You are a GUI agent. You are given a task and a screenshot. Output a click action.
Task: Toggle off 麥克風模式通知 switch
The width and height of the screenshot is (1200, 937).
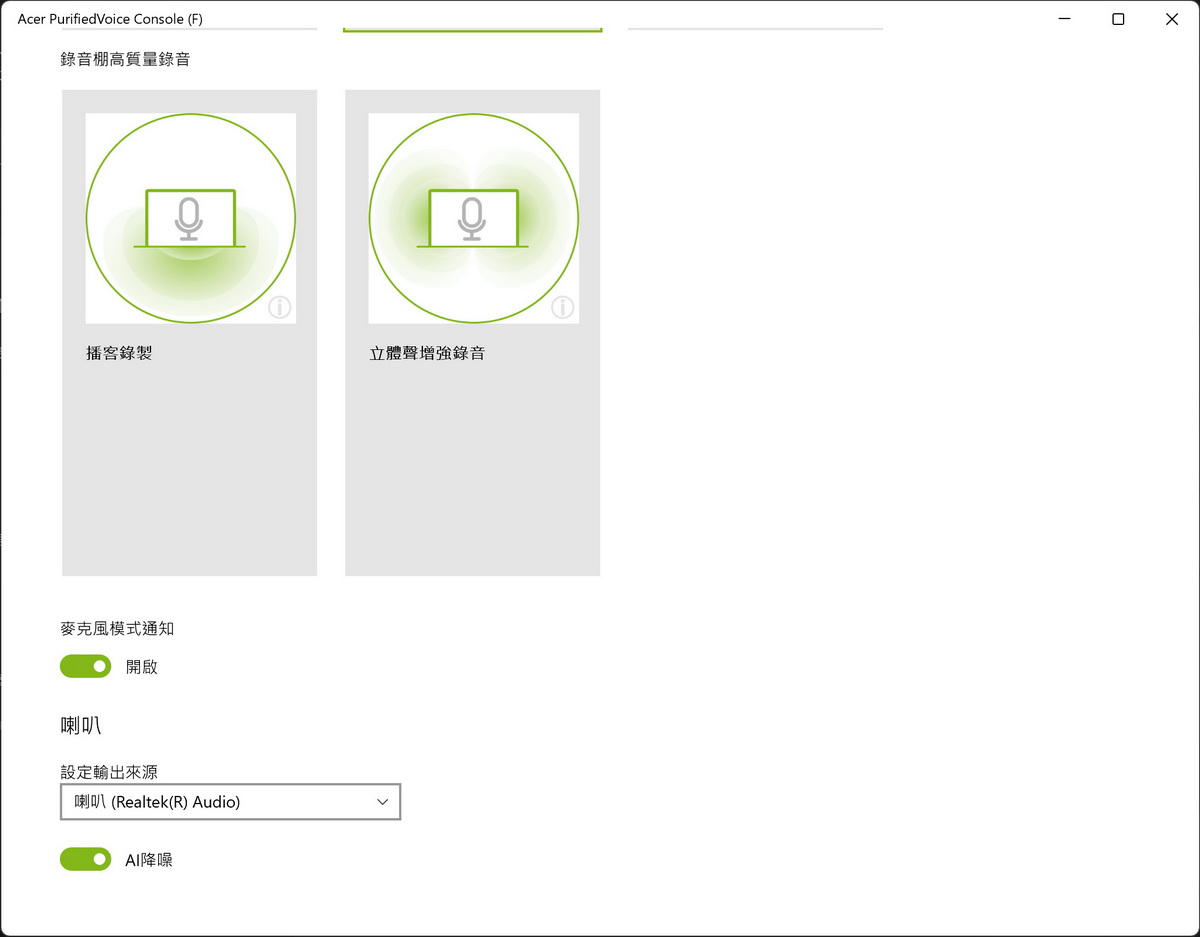pos(86,666)
